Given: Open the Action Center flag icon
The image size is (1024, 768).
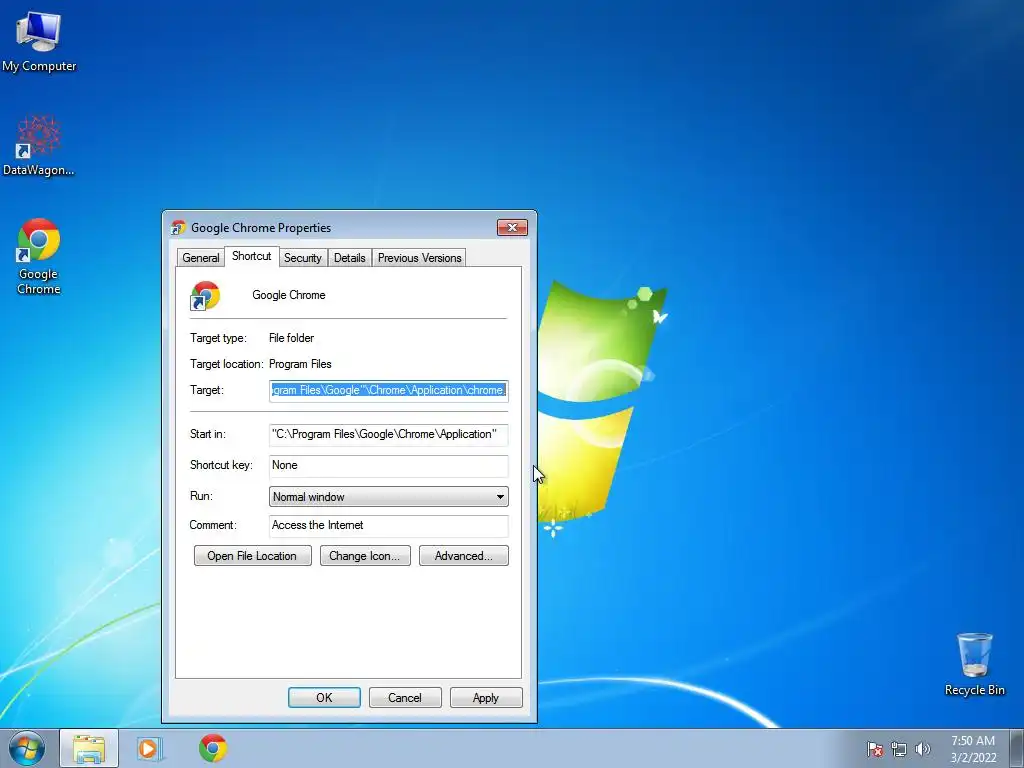Looking at the screenshot, I should (x=875, y=749).
